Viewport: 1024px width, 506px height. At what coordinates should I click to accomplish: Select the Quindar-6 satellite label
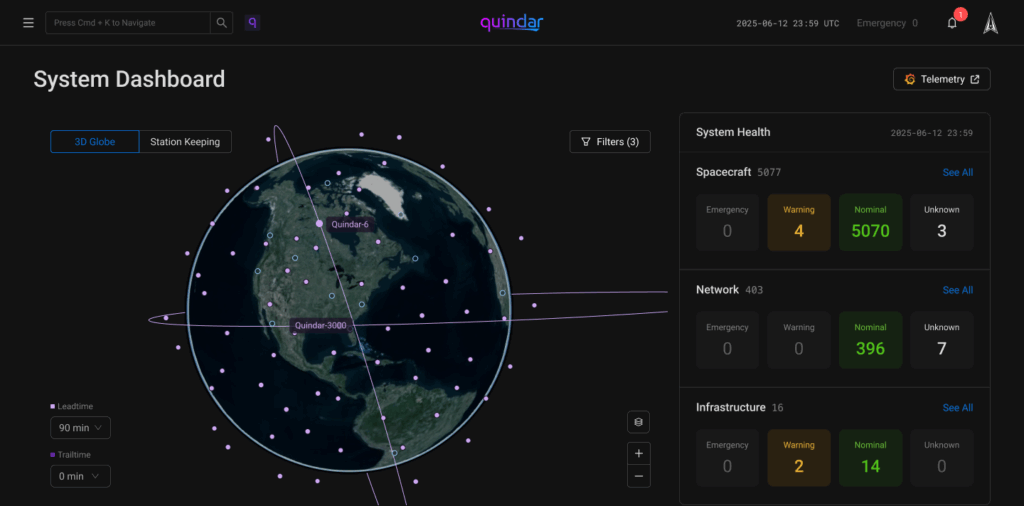350,225
